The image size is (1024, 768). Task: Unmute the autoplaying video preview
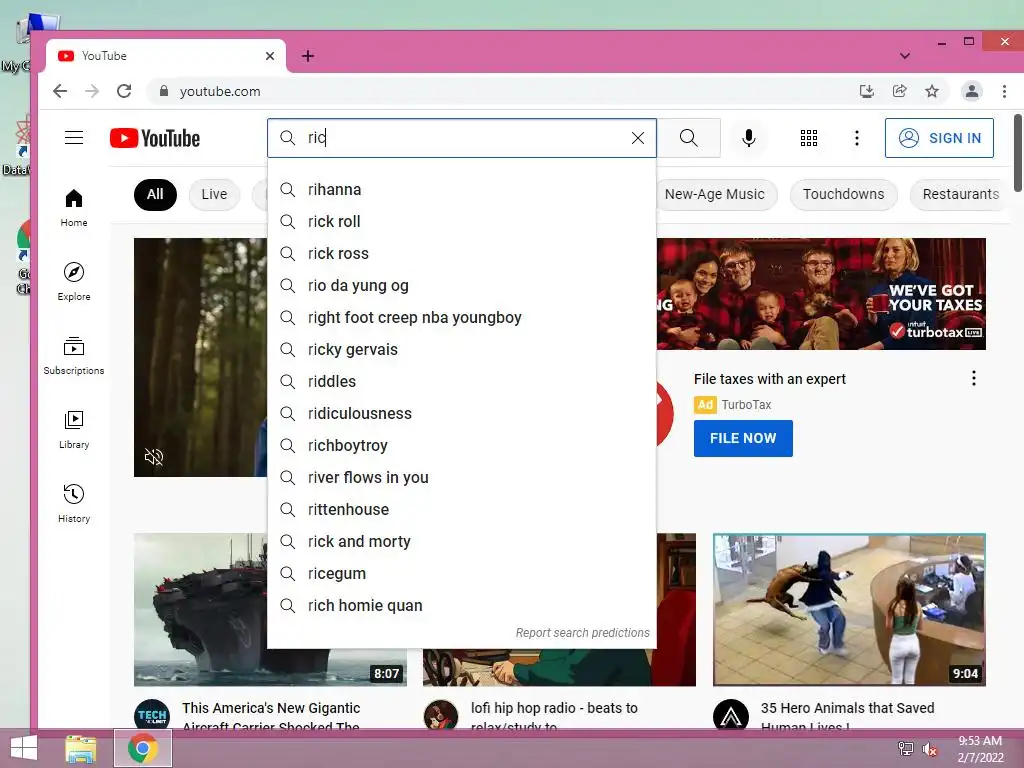(x=154, y=456)
